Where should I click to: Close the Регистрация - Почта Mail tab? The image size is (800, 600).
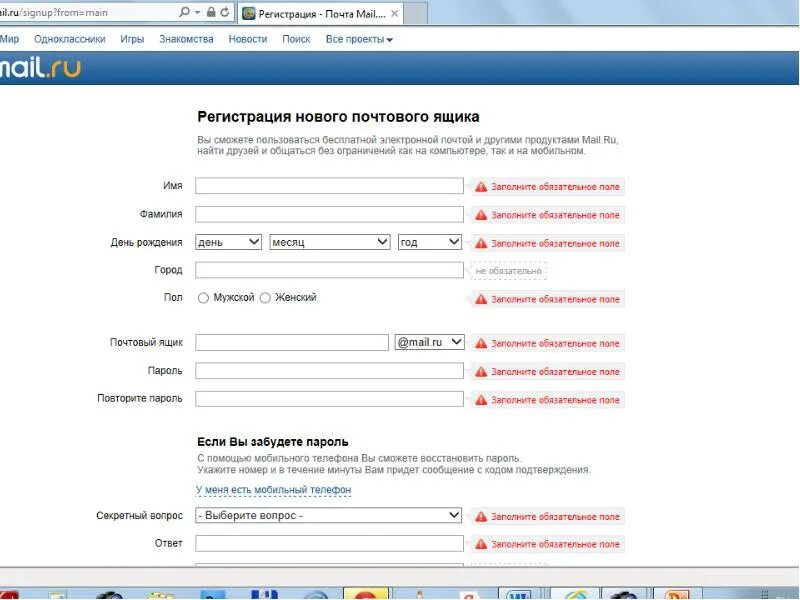[x=394, y=14]
